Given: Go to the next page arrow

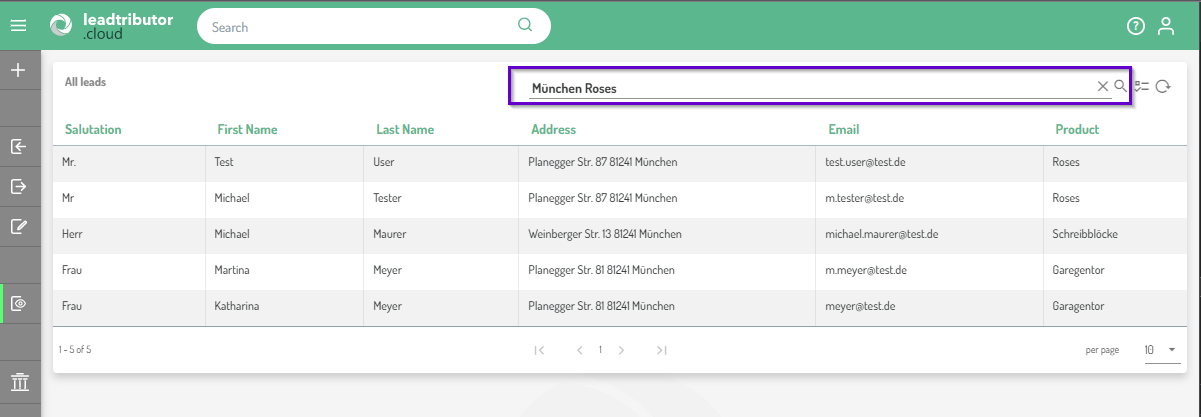Looking at the screenshot, I should click(621, 350).
